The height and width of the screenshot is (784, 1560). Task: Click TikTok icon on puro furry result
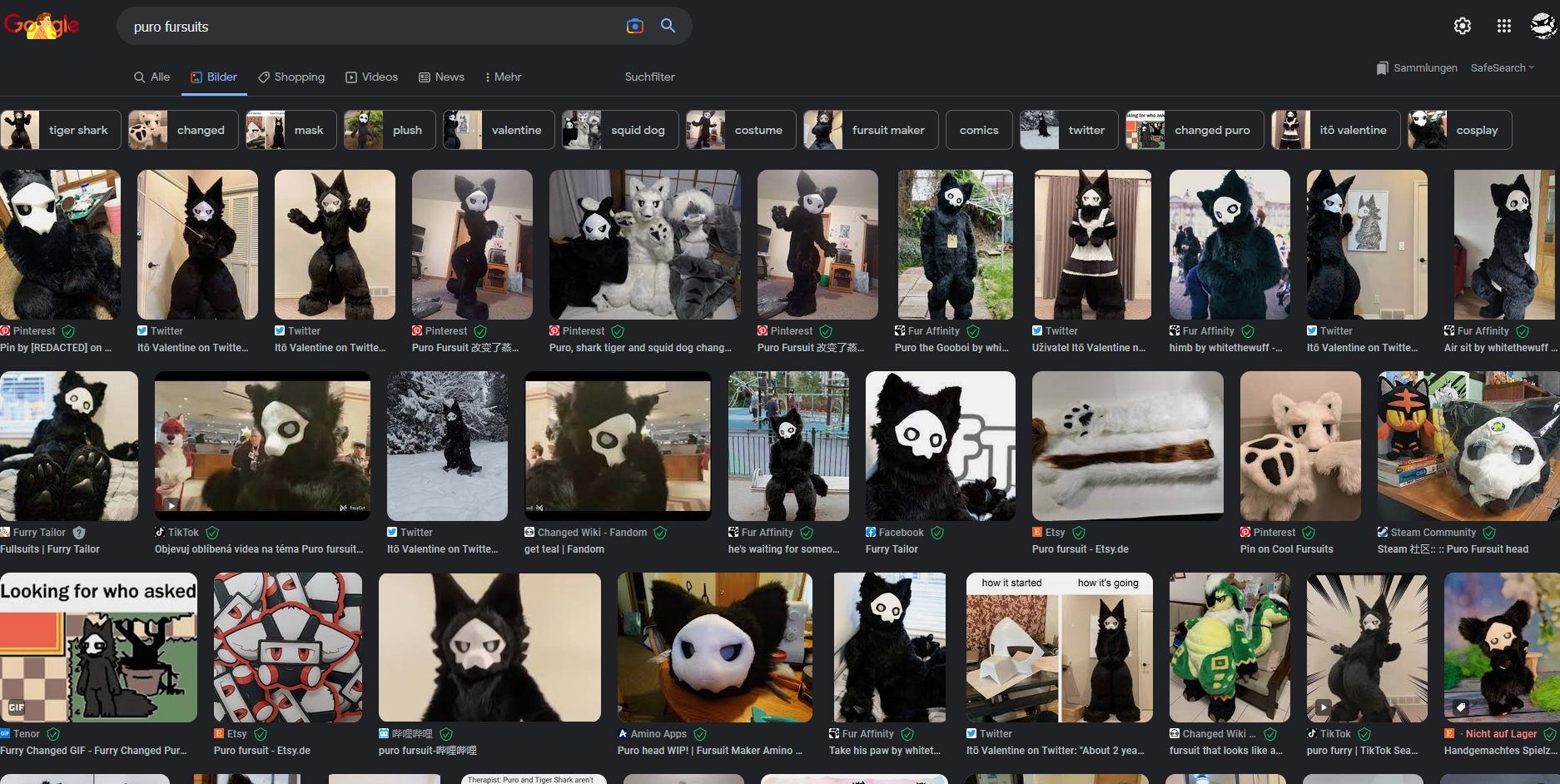(1312, 734)
